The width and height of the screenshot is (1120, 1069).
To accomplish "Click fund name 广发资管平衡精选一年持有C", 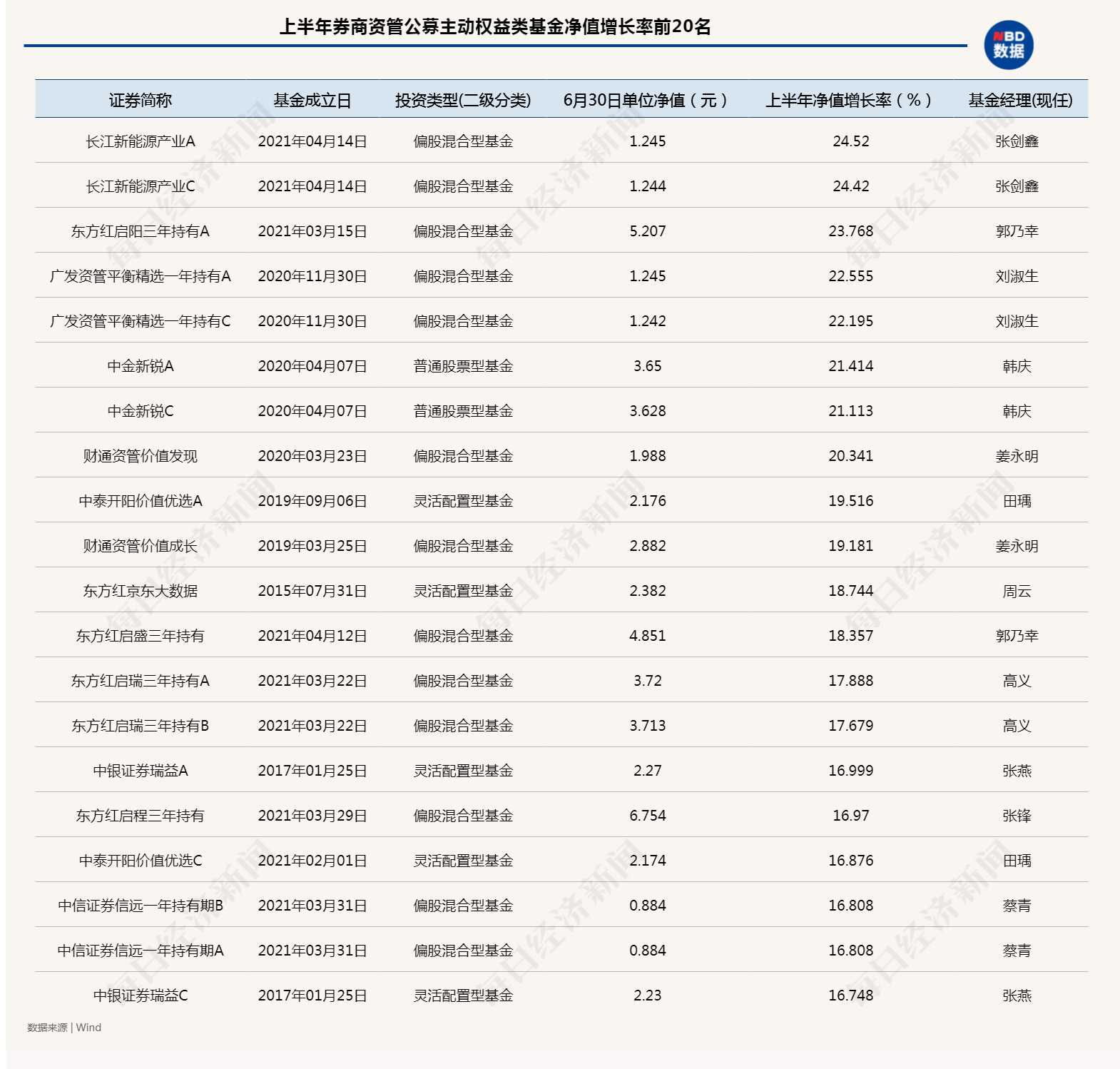I will click(141, 321).
